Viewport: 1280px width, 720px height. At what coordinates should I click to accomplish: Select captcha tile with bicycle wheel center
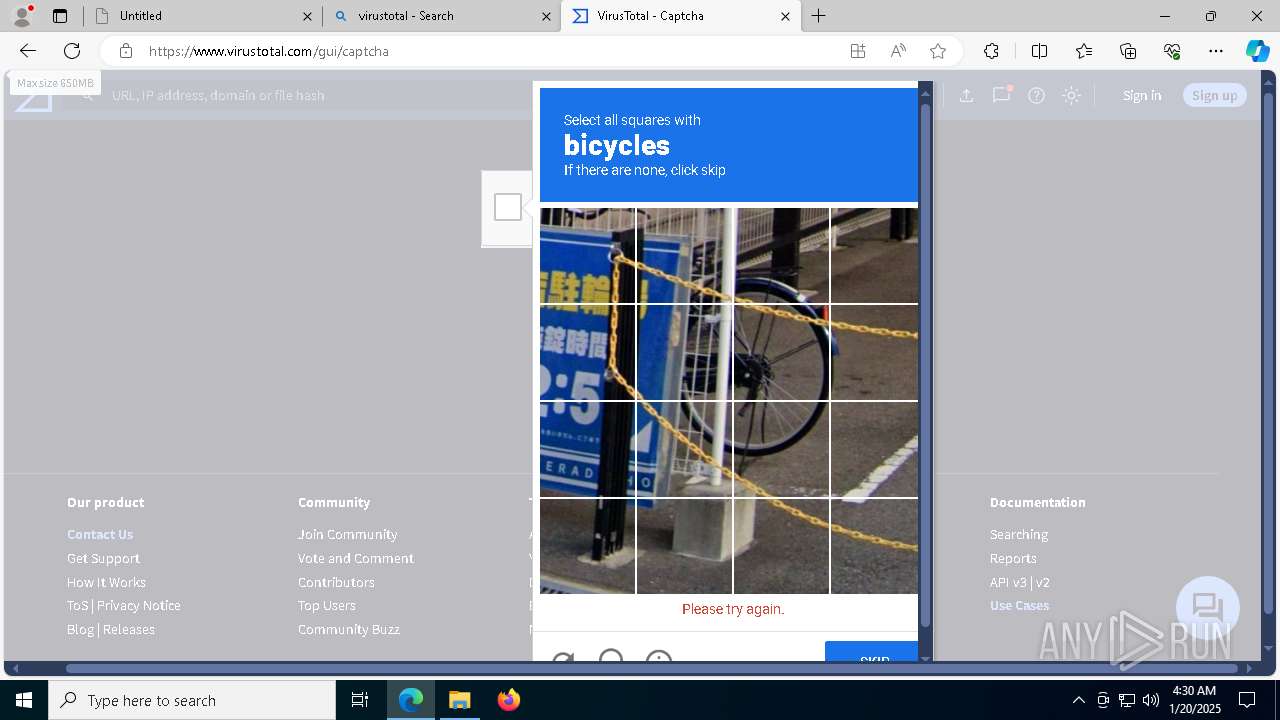click(x=781, y=352)
